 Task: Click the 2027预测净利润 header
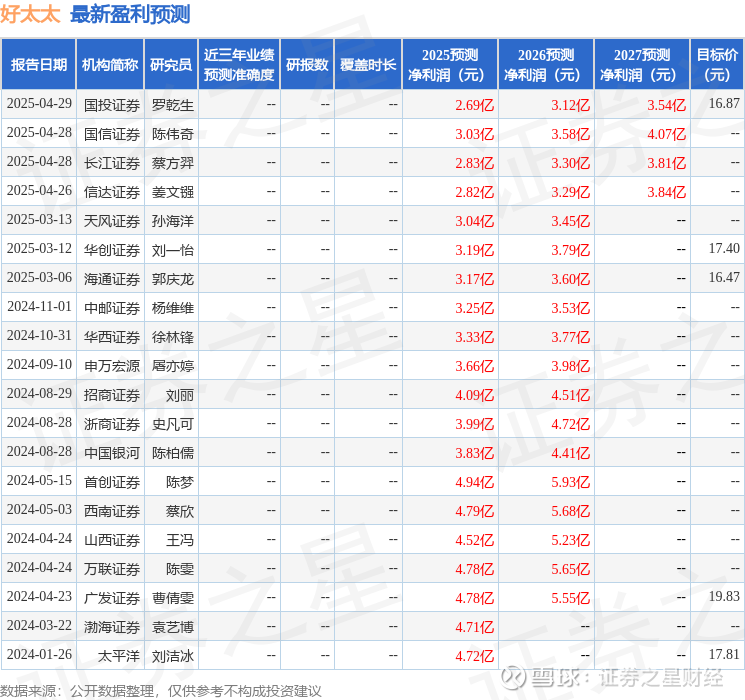click(642, 65)
